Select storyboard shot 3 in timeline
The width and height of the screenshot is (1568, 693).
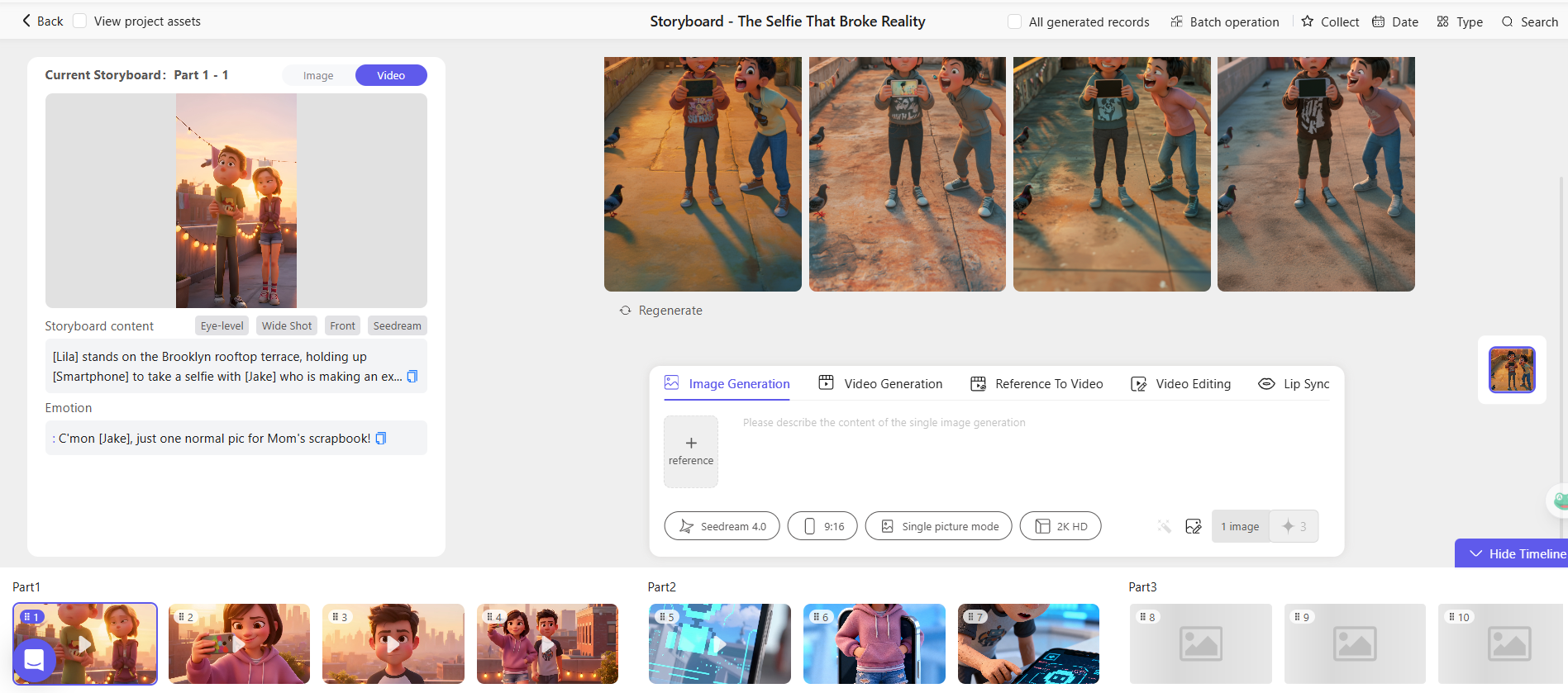[x=393, y=643]
